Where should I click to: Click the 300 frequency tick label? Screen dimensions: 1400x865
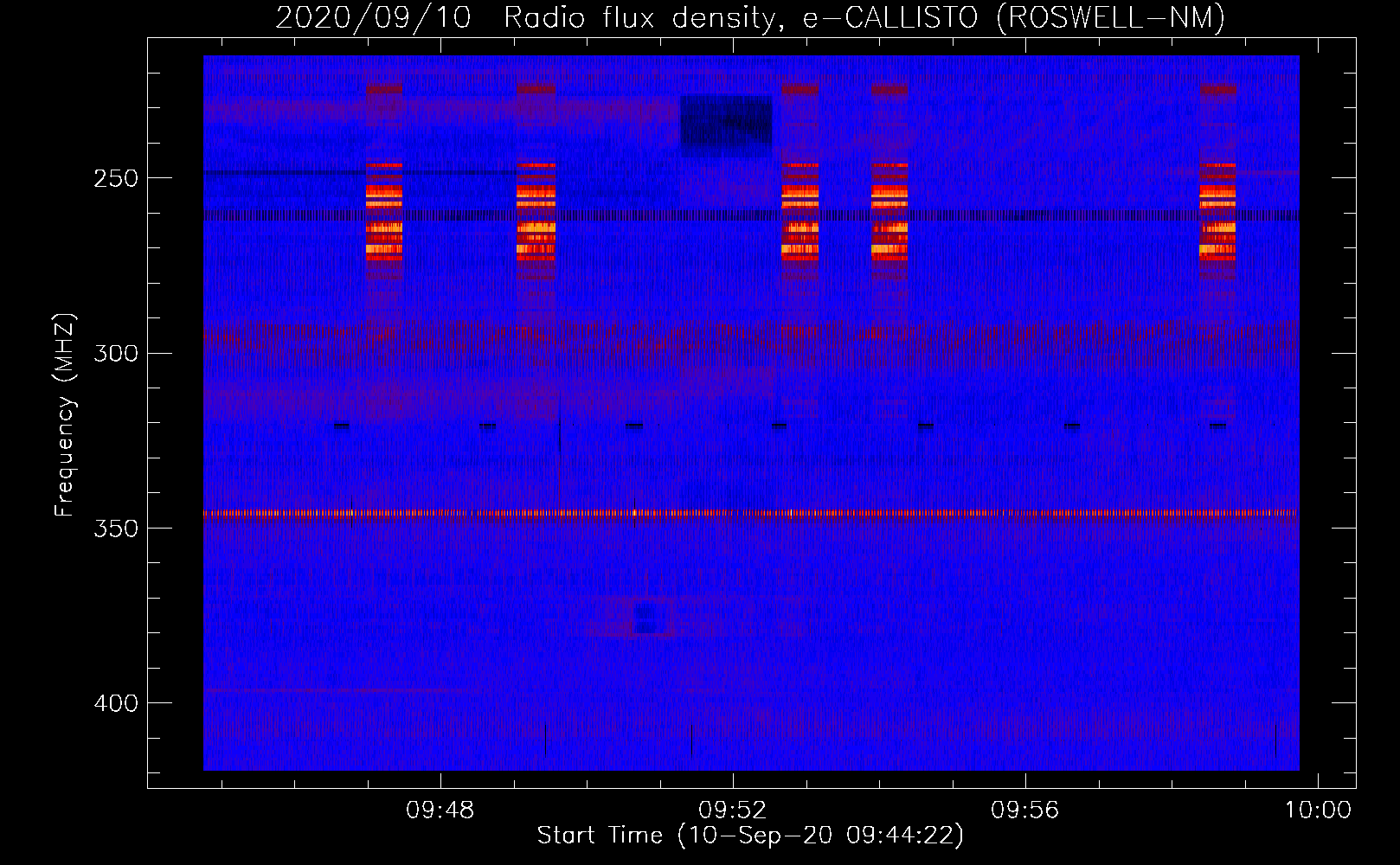point(116,353)
